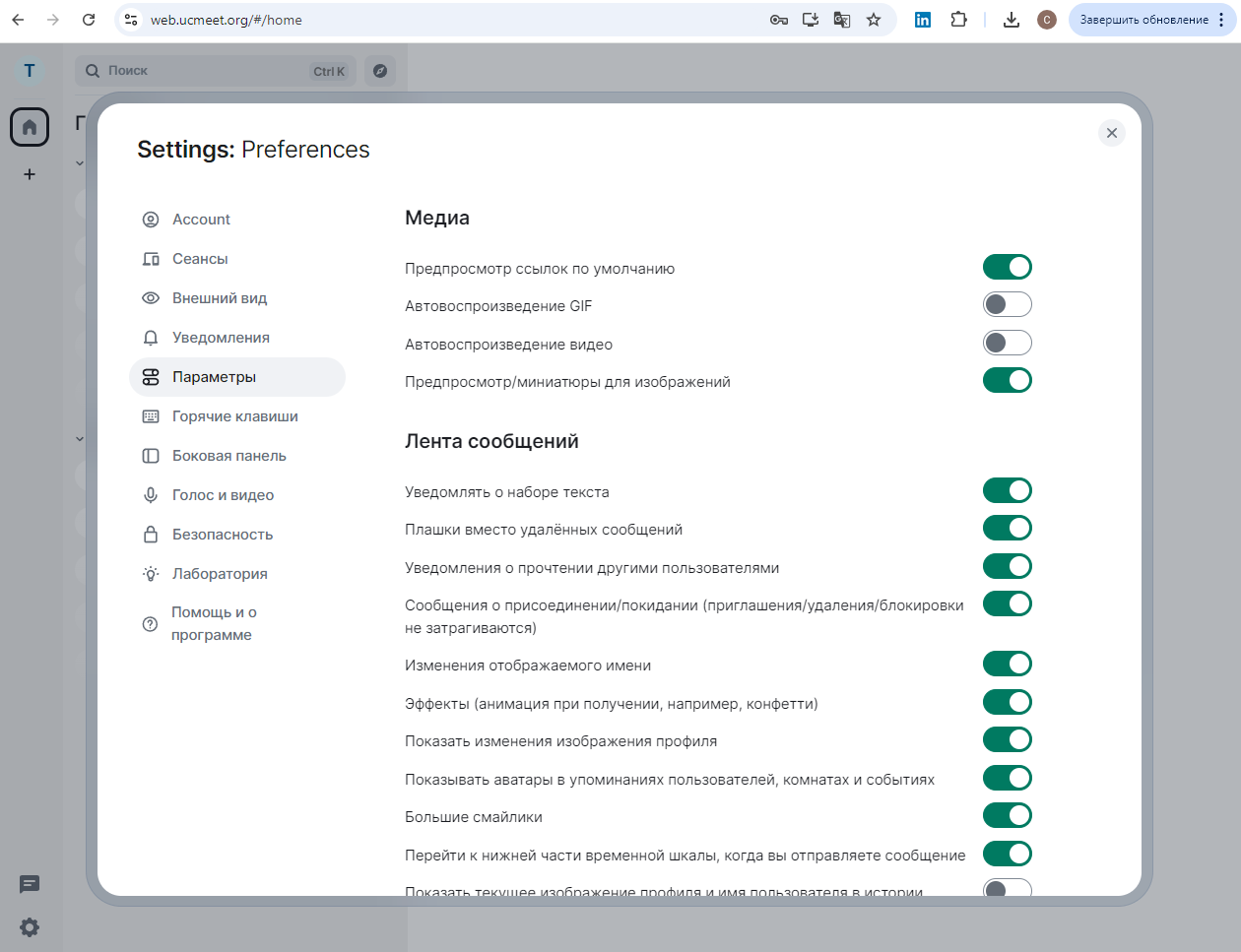Enable Автовоспроизведение GIF
Viewport: 1241px width, 952px height.
1007,304
